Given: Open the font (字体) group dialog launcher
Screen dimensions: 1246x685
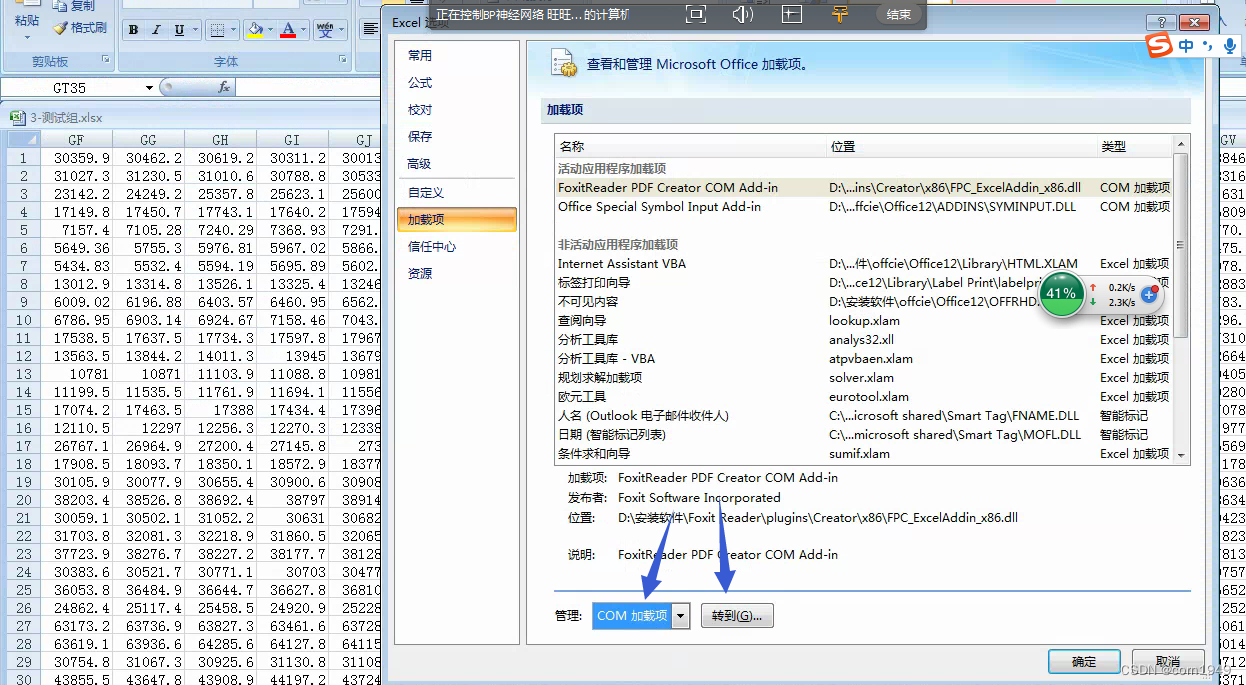Looking at the screenshot, I should [344, 61].
